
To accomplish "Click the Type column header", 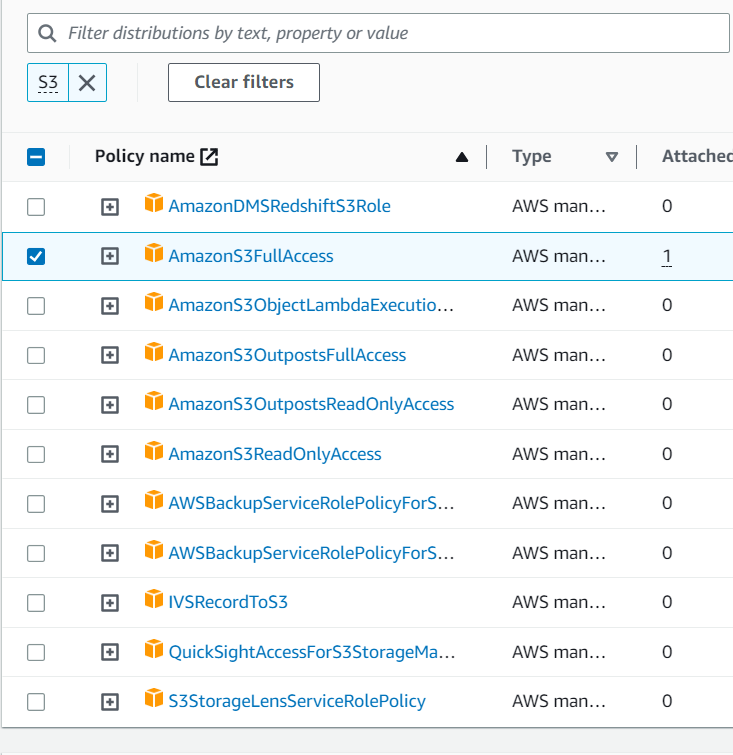I will pyautogui.click(x=532, y=156).
